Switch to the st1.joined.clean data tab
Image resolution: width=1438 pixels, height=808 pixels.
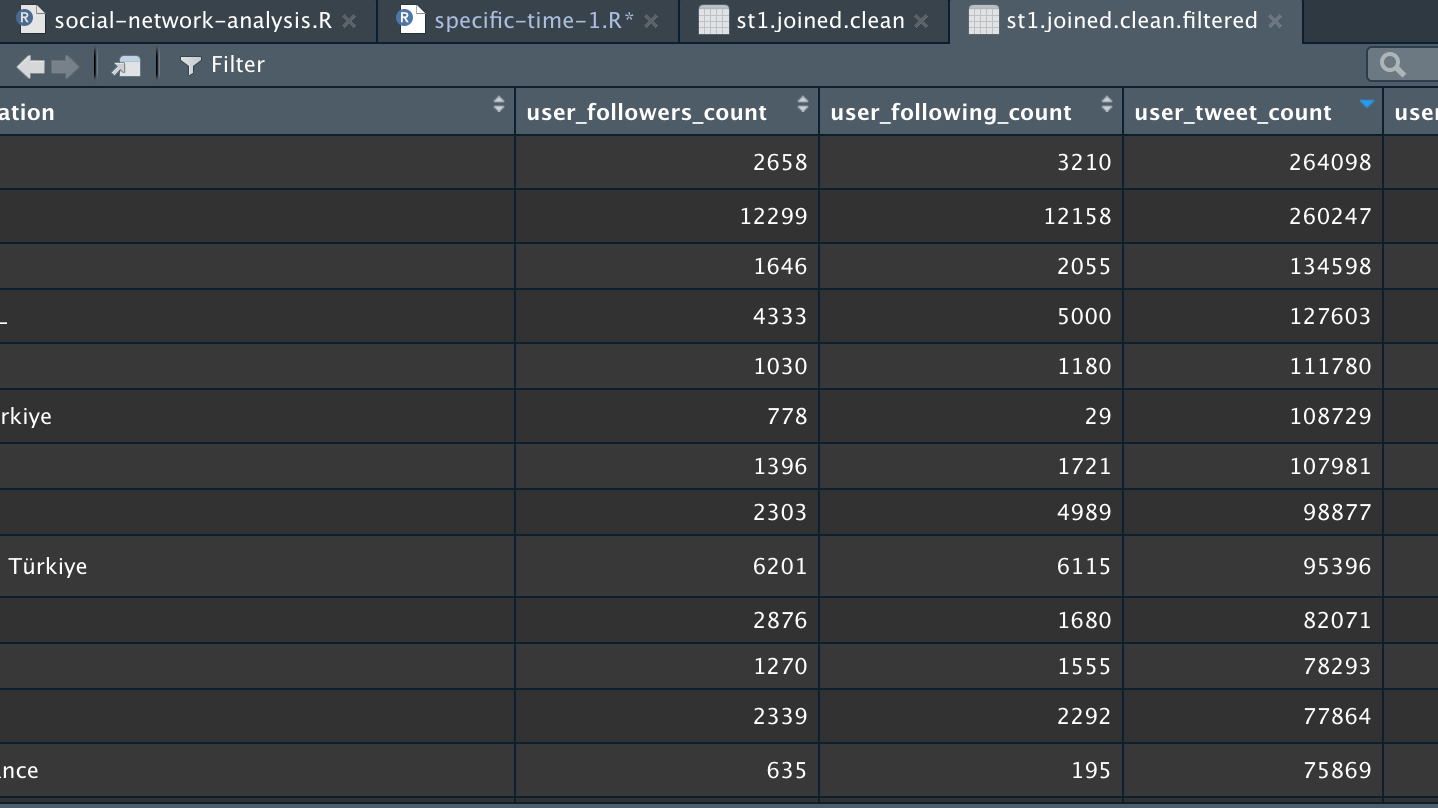[816, 21]
